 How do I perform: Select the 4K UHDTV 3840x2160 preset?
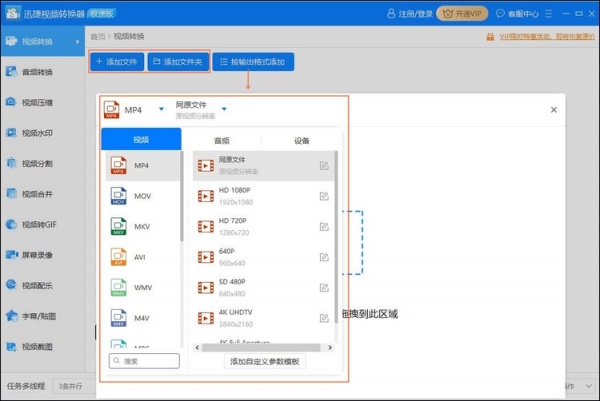coord(264,318)
